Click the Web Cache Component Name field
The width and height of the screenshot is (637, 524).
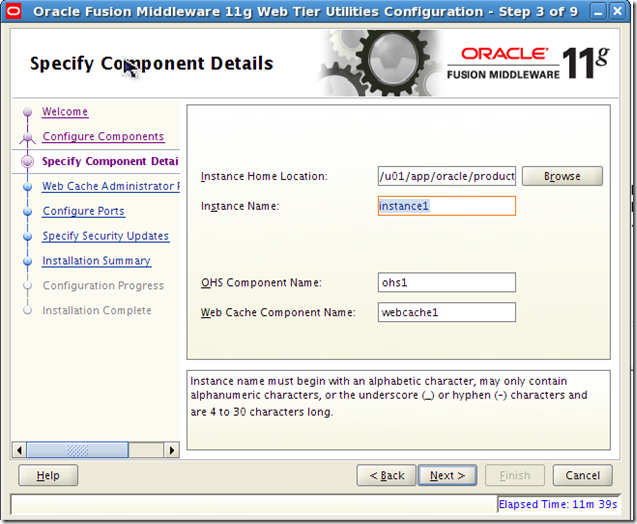[x=446, y=312]
